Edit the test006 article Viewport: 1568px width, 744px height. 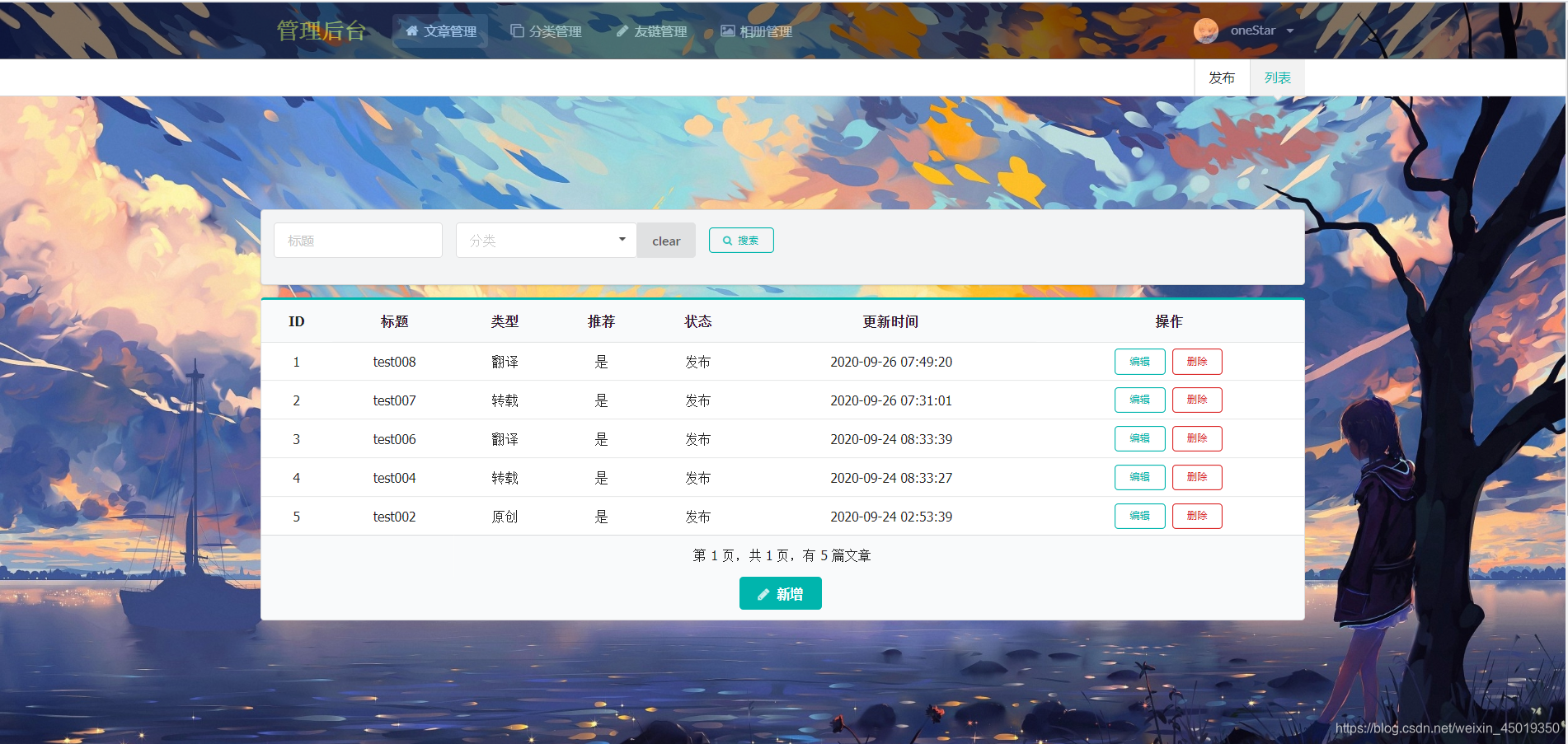coord(1139,438)
